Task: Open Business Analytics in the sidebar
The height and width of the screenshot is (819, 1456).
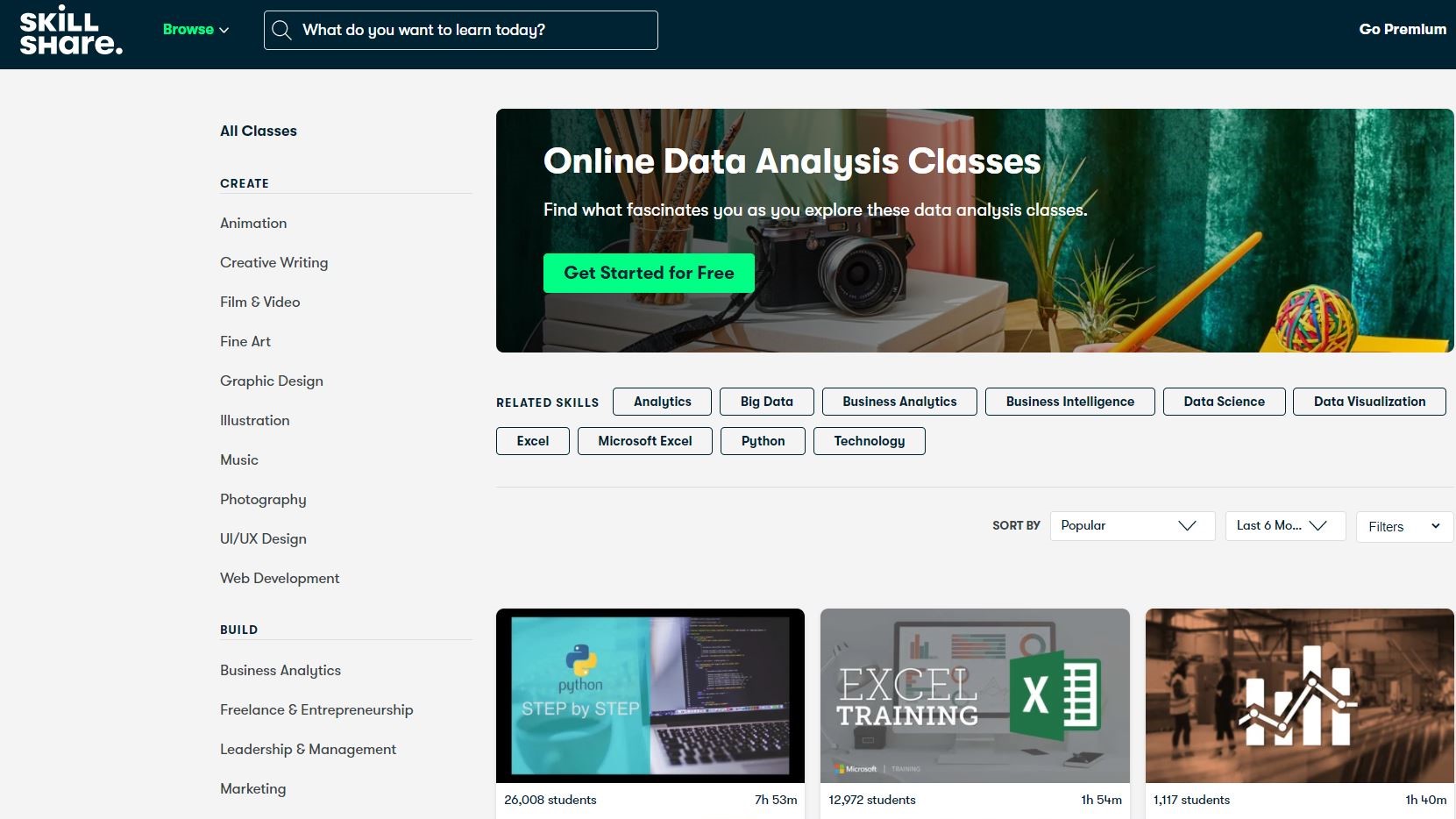Action: click(281, 670)
